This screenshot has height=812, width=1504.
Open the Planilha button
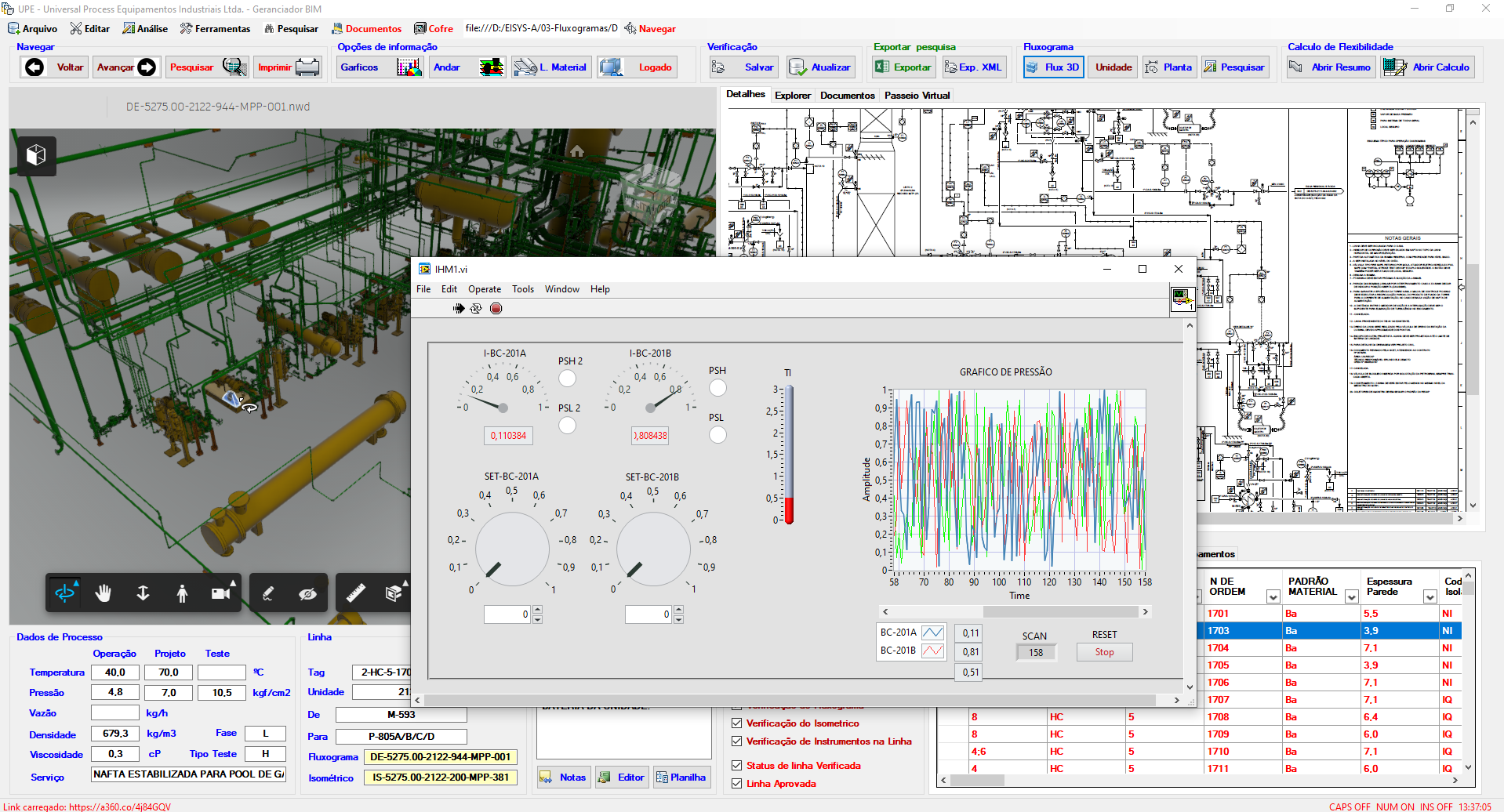click(x=681, y=778)
